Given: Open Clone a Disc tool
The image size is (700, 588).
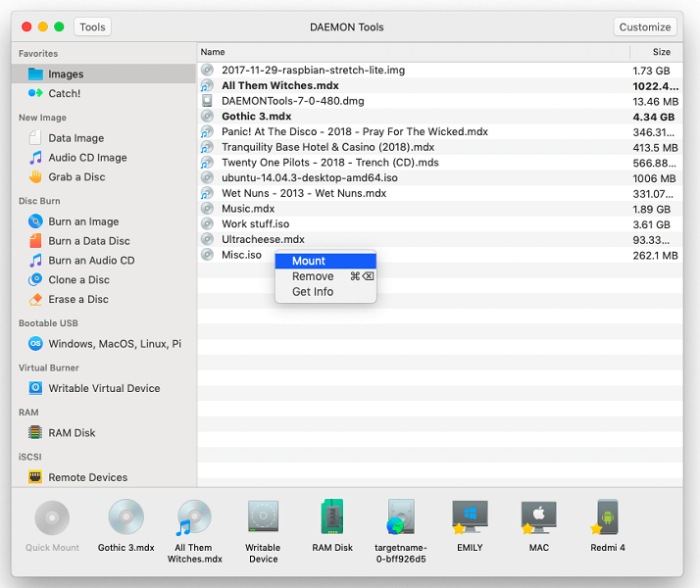Looking at the screenshot, I should tap(79, 279).
